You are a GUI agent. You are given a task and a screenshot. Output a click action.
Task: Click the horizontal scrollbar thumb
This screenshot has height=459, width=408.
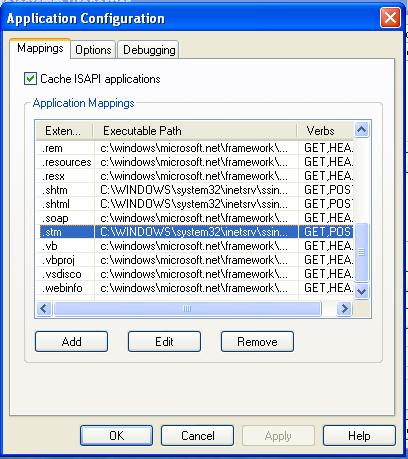coord(187,309)
